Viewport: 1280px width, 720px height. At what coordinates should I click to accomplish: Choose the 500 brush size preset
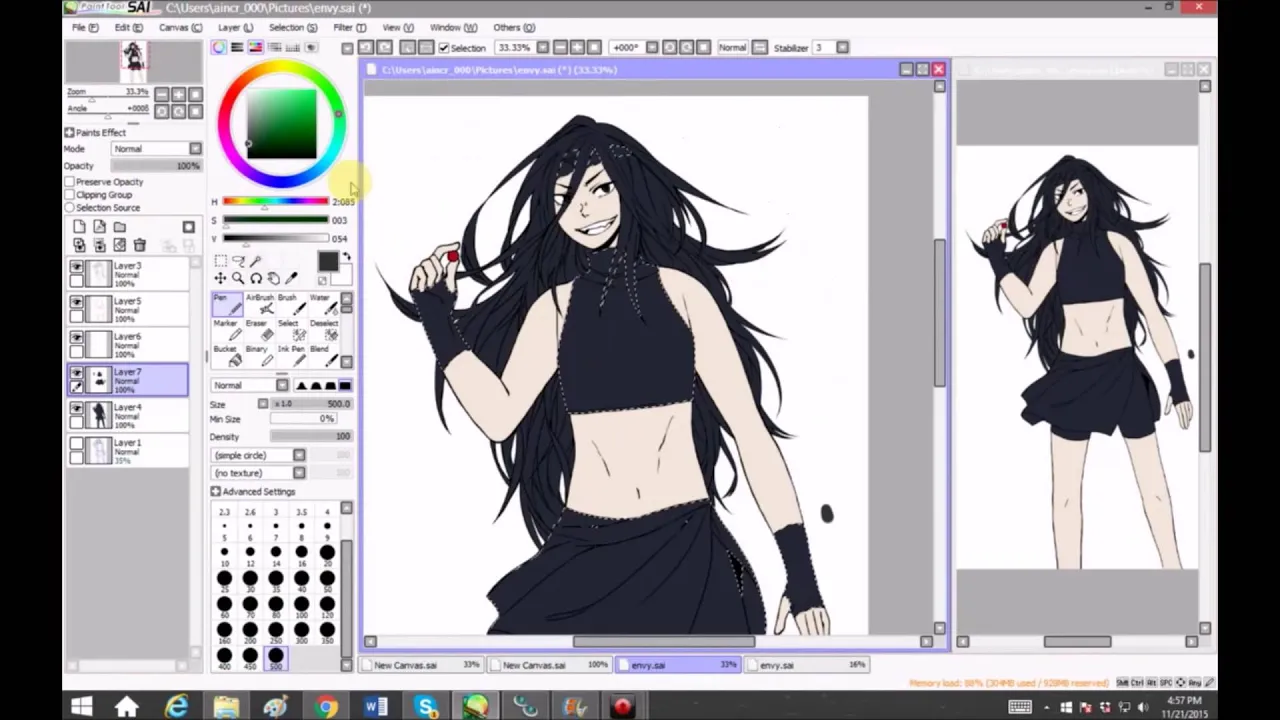pyautogui.click(x=275, y=657)
